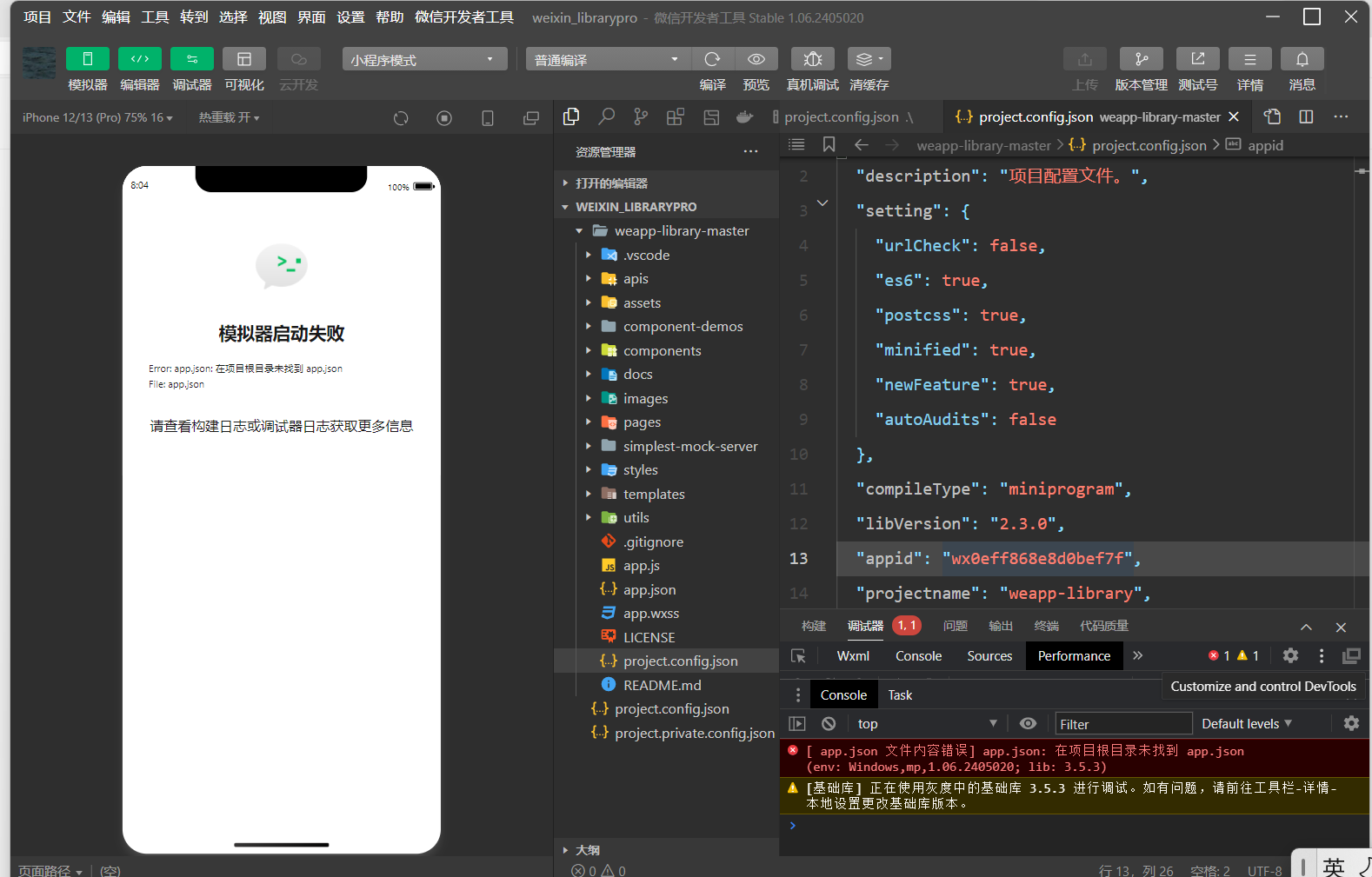This screenshot has width=1372, height=877.
Task: Open the top context dropdown
Action: 927,724
